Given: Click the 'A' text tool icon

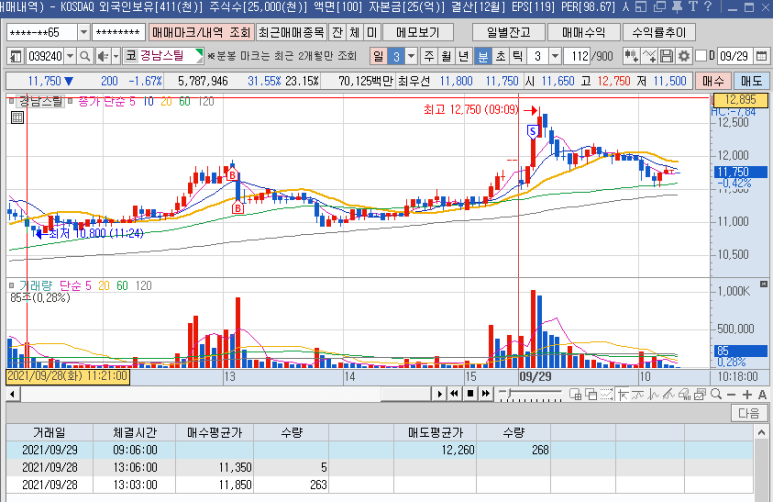Looking at the screenshot, I should coord(762,394).
